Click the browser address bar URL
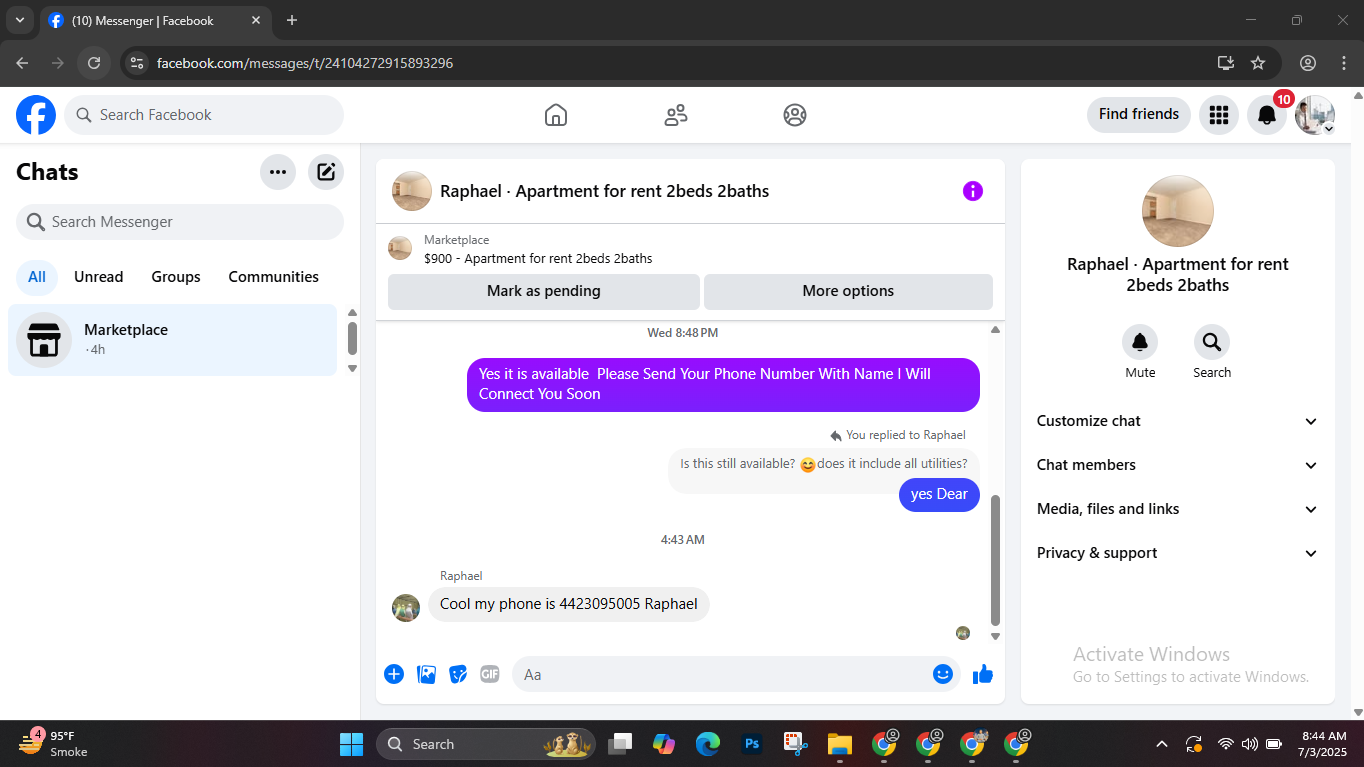The image size is (1364, 767). [305, 63]
